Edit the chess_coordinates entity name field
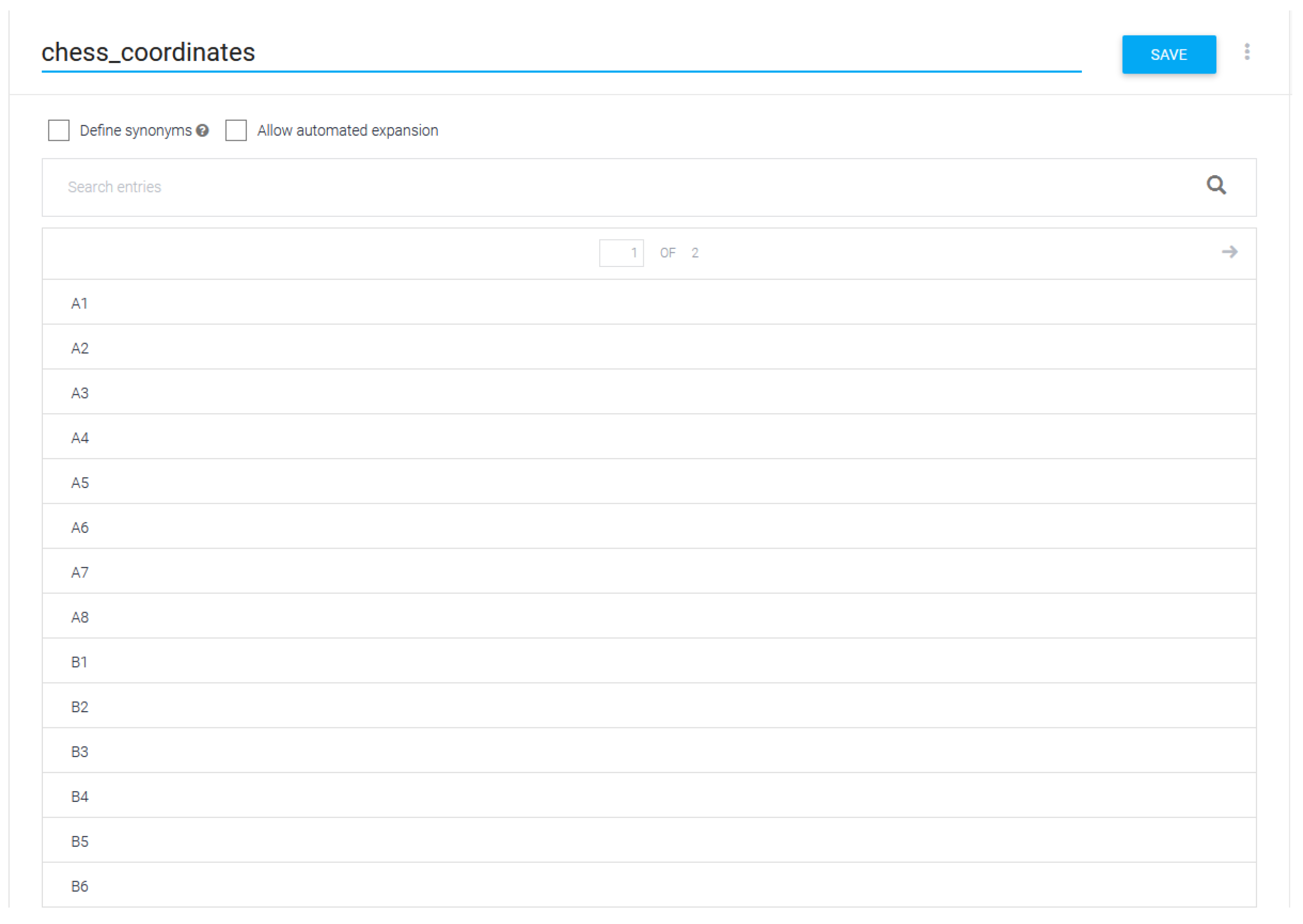1303x924 pixels. coord(561,53)
